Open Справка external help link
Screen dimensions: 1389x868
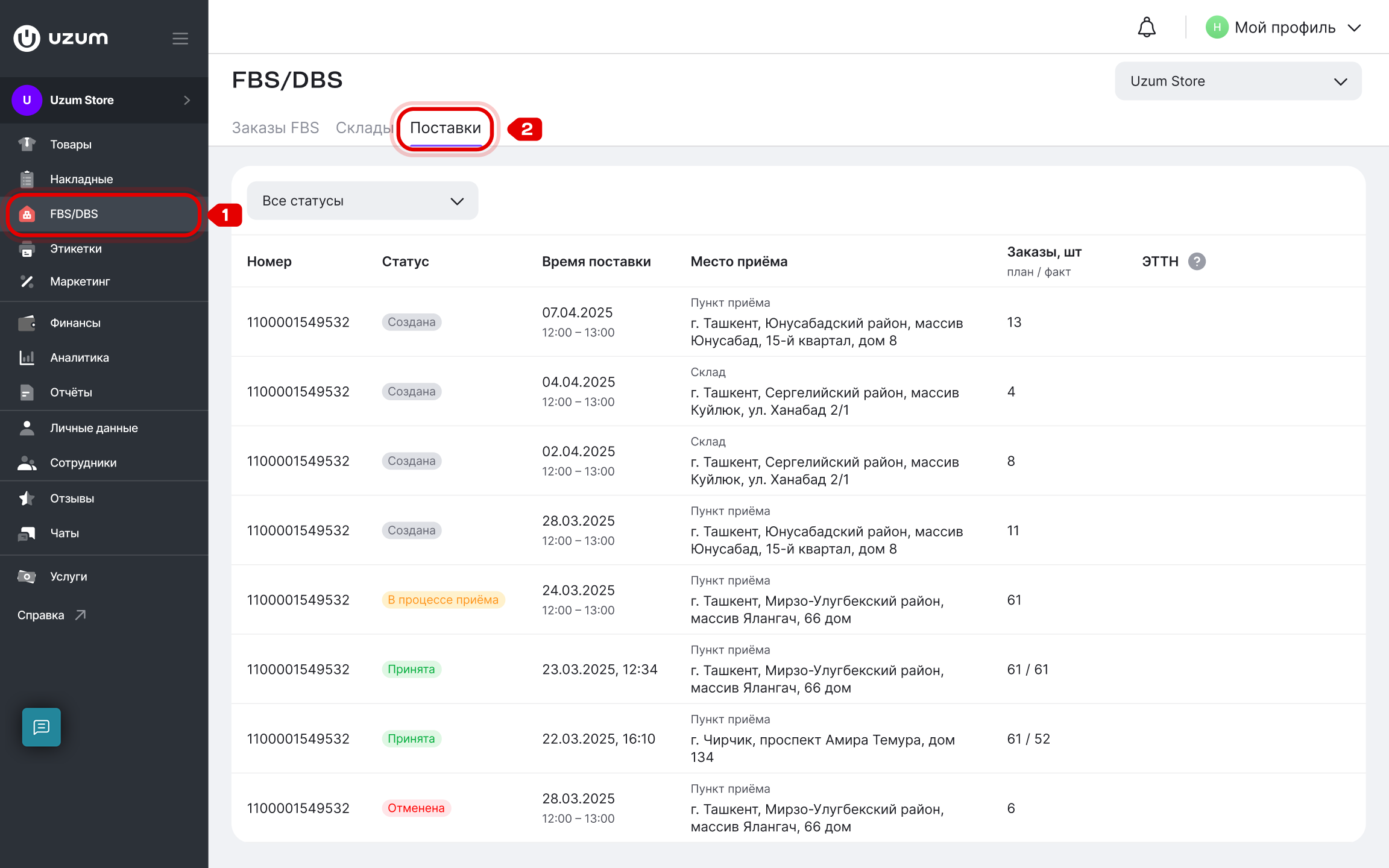[x=52, y=615]
